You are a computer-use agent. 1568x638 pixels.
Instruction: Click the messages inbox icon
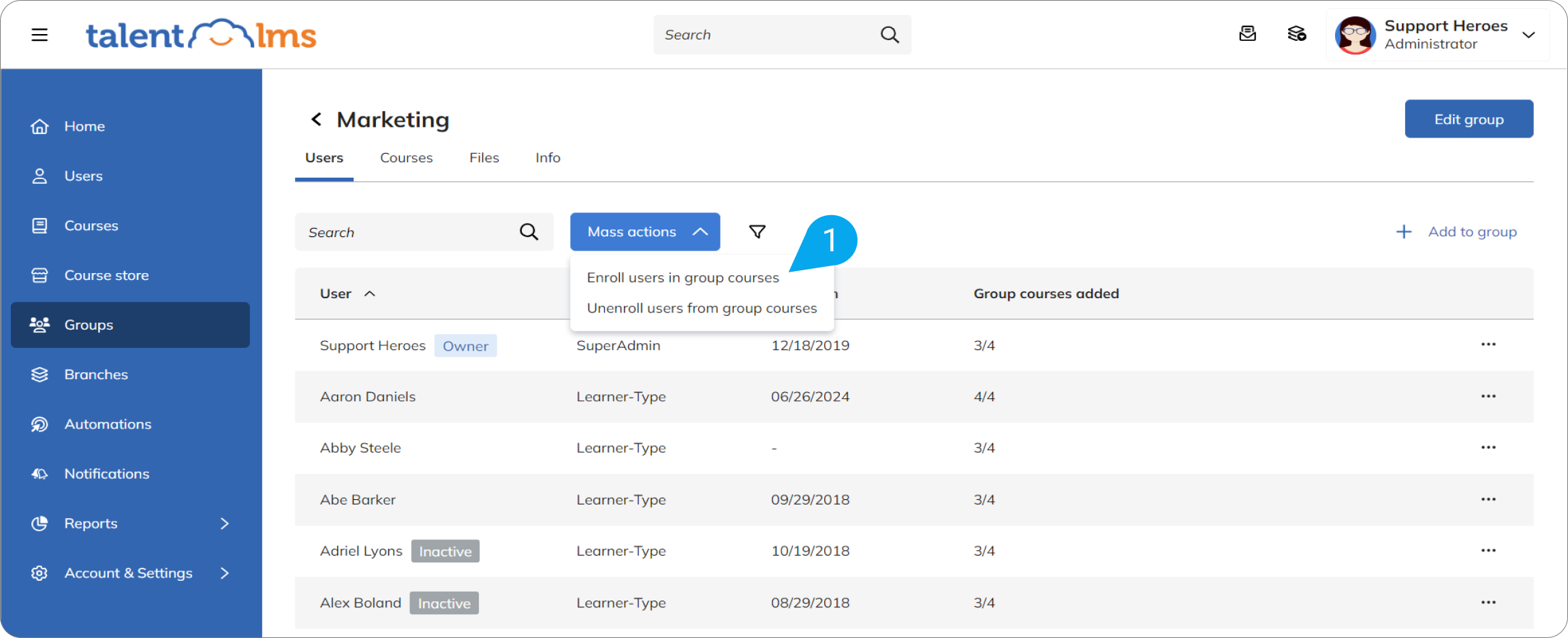click(1247, 33)
